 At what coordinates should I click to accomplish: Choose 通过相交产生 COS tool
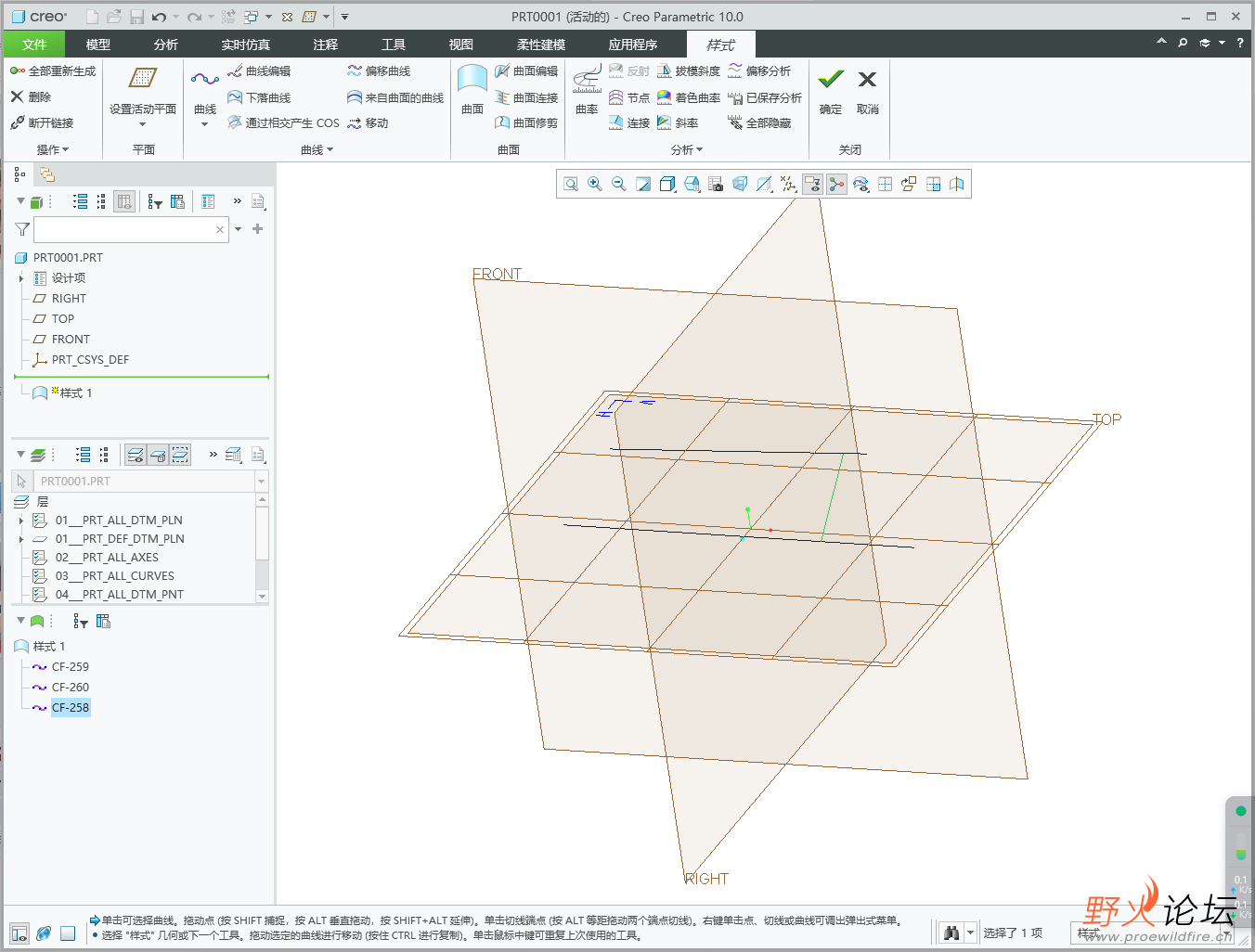[283, 122]
